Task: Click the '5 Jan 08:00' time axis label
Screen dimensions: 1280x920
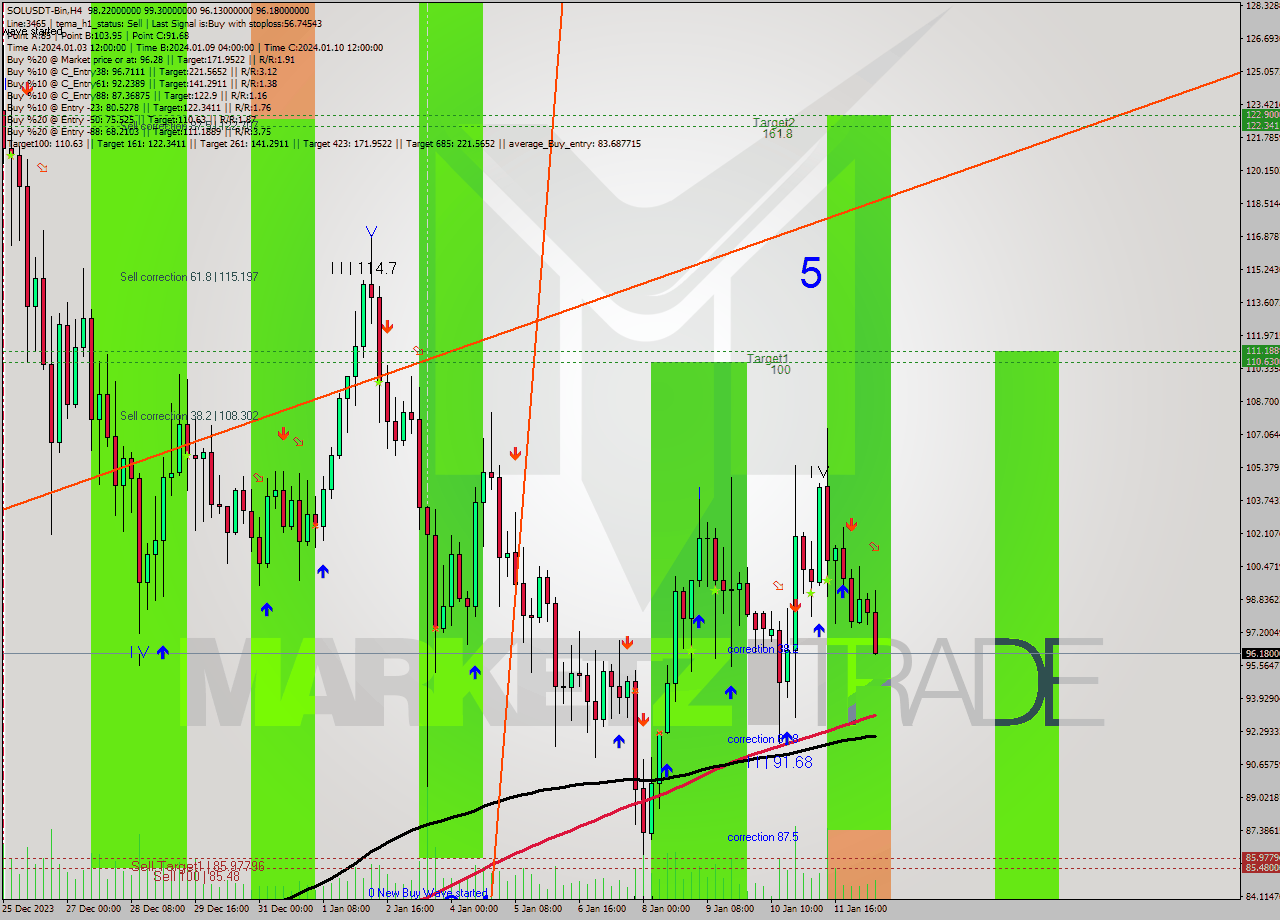Action: 538,909
